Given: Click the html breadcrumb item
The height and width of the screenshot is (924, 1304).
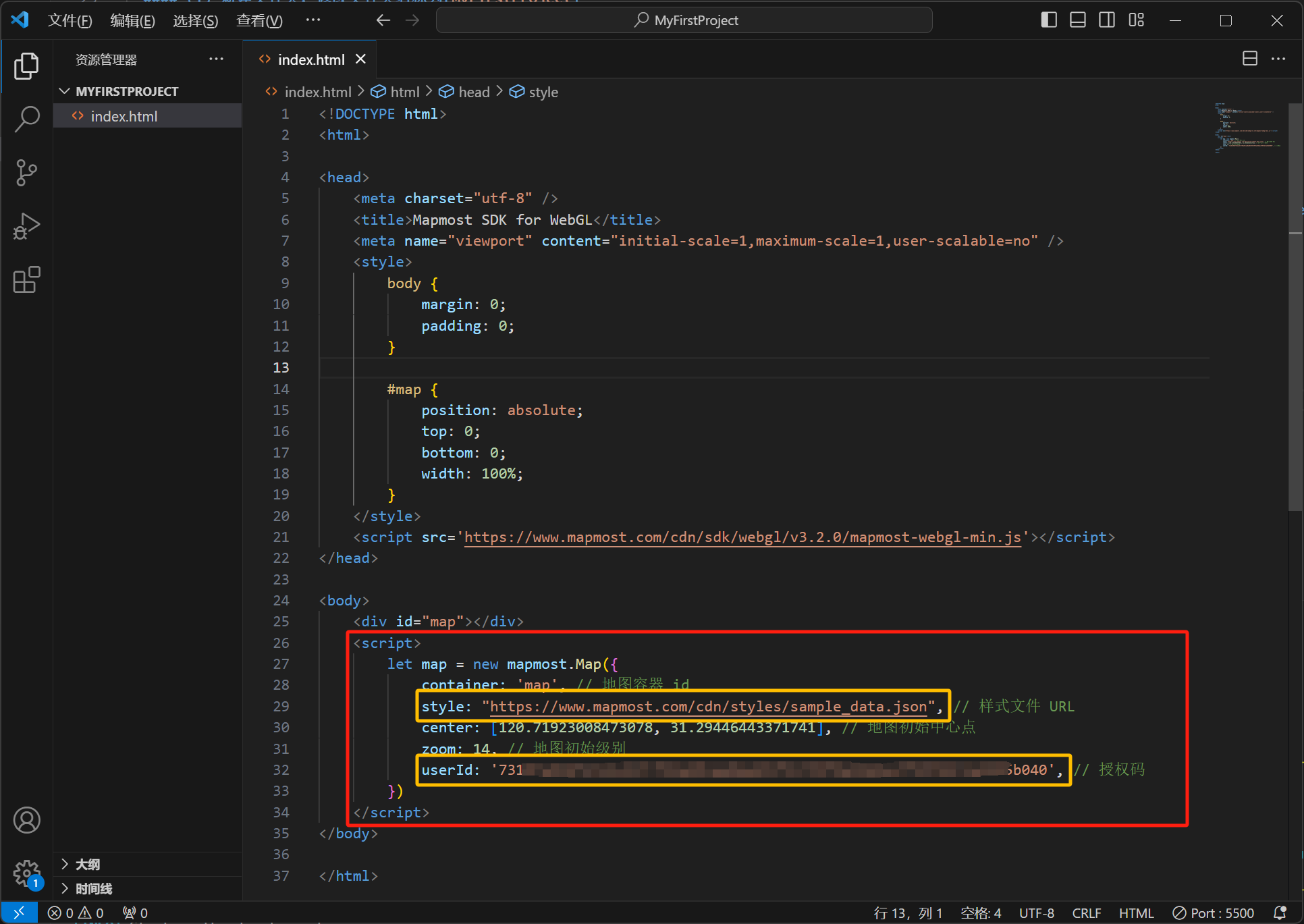Looking at the screenshot, I should pos(396,92).
